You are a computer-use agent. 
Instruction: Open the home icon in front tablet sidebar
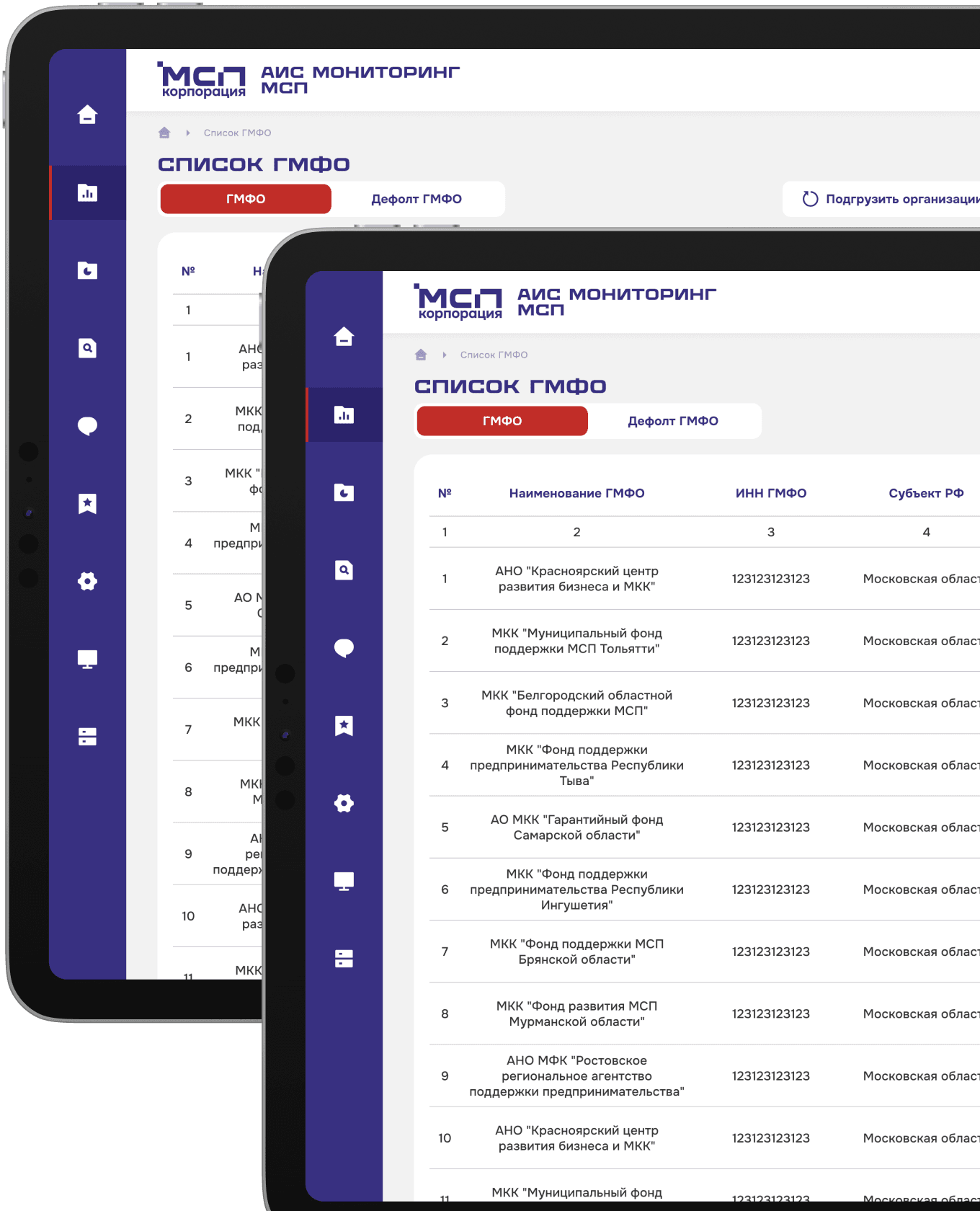(x=344, y=337)
